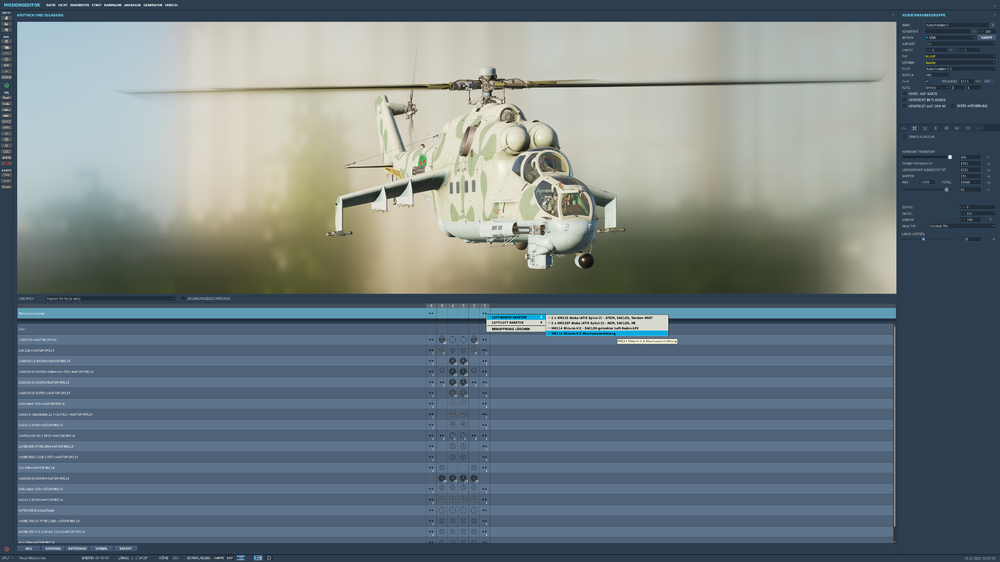
Task: Click the red X delete icon in left toolbar
Action: point(6,163)
